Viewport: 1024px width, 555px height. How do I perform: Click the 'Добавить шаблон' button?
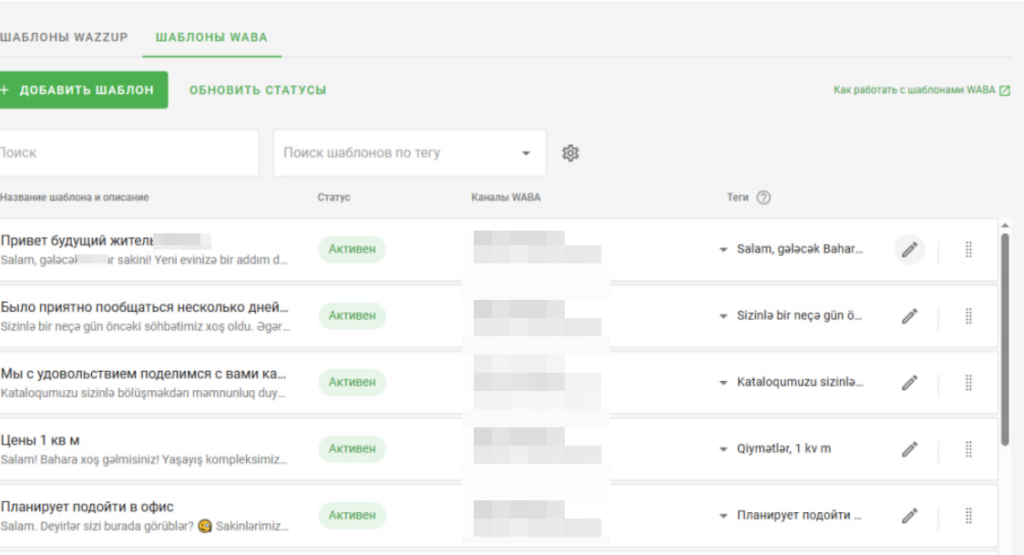(82, 90)
